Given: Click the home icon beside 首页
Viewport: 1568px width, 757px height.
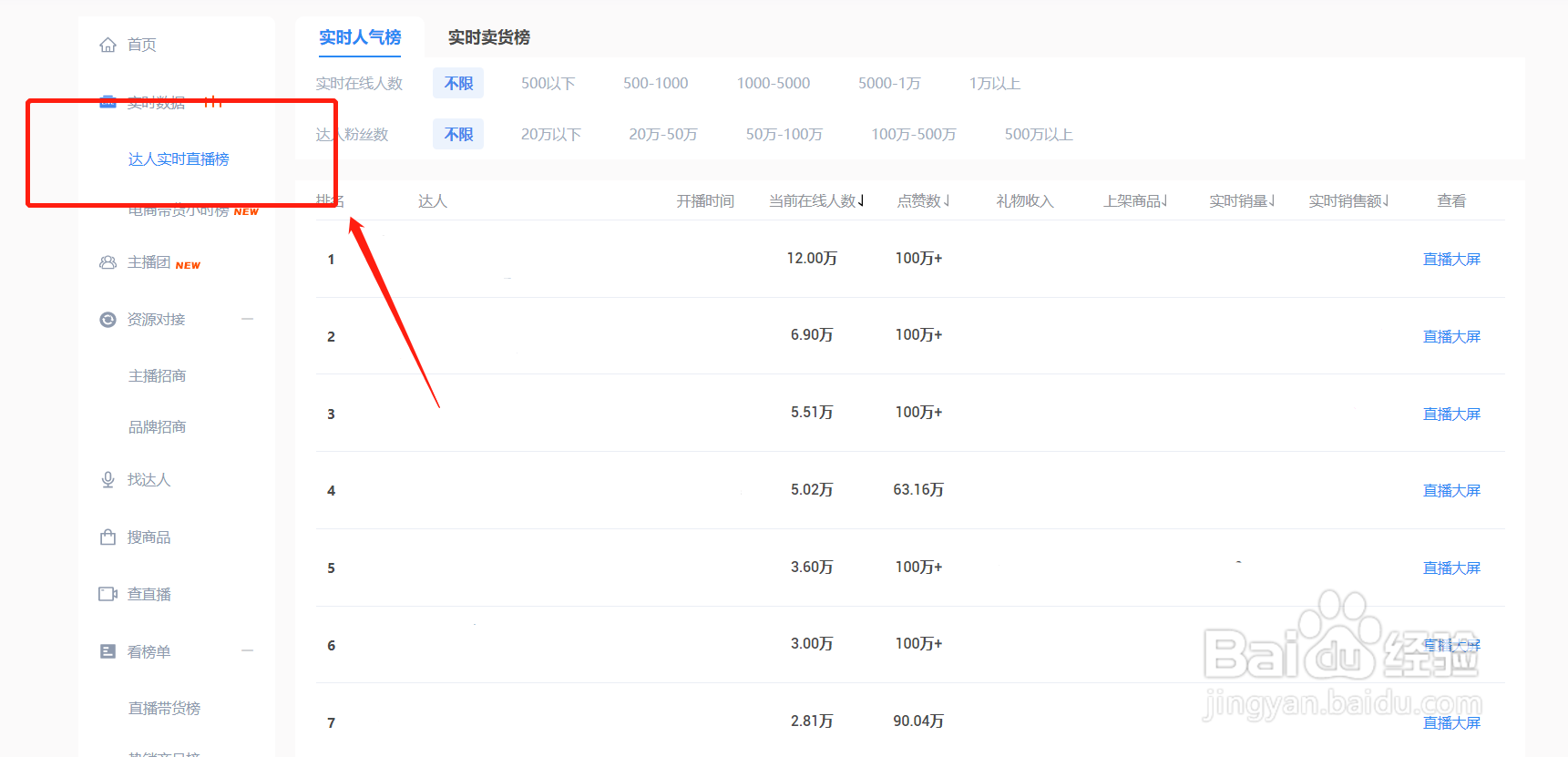Looking at the screenshot, I should click(x=108, y=45).
